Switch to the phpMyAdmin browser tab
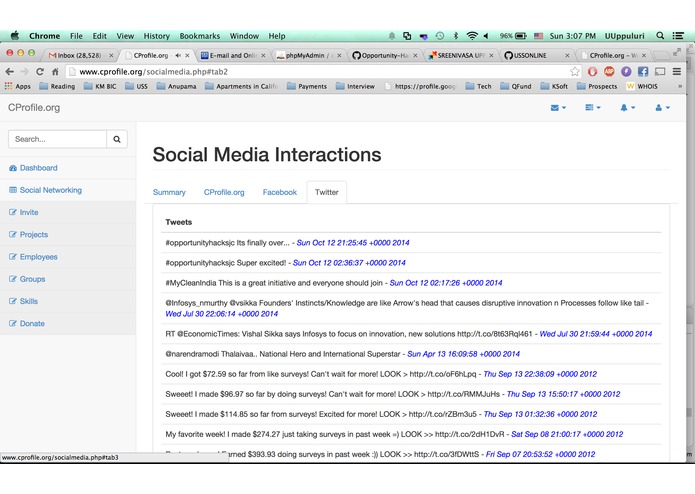The width and height of the screenshot is (695, 494). [x=308, y=55]
